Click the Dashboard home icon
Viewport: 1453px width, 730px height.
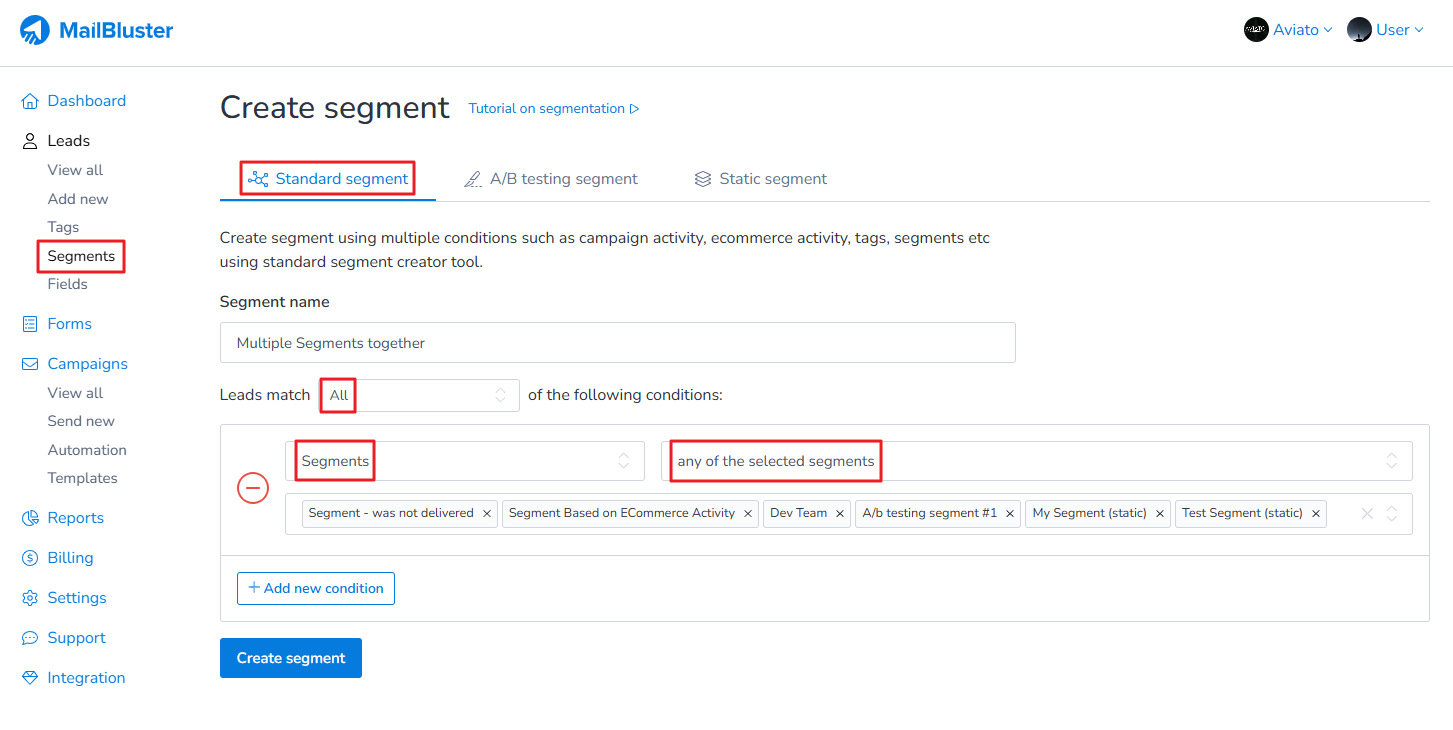[30, 101]
